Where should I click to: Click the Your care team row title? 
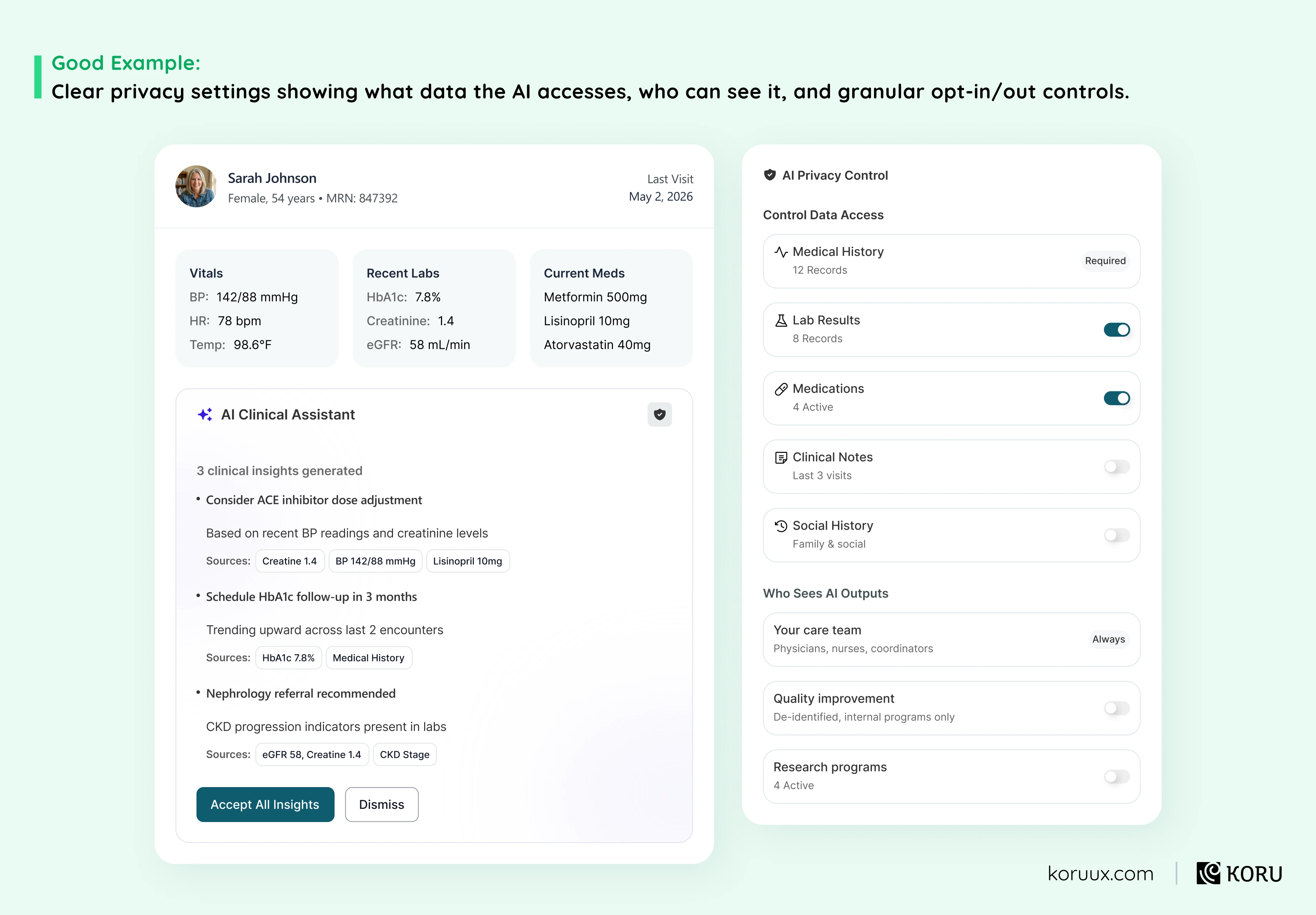click(x=817, y=630)
